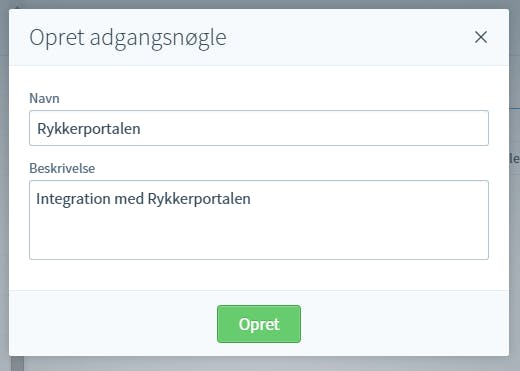Focus the Navn input field

pos(259,128)
